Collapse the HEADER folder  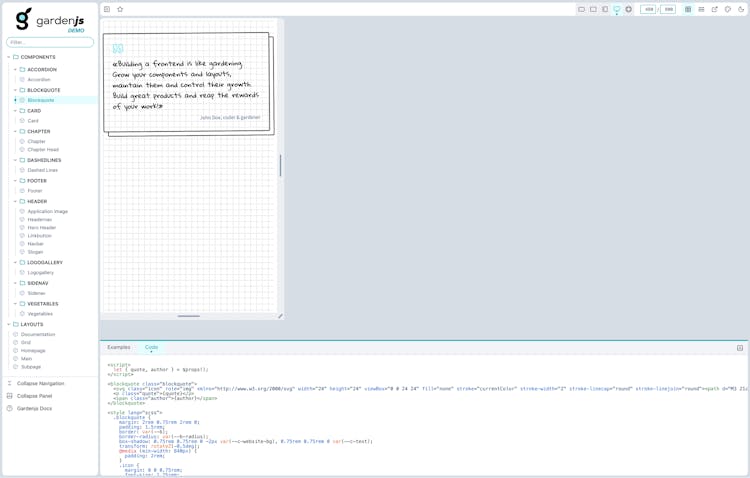tap(15, 201)
